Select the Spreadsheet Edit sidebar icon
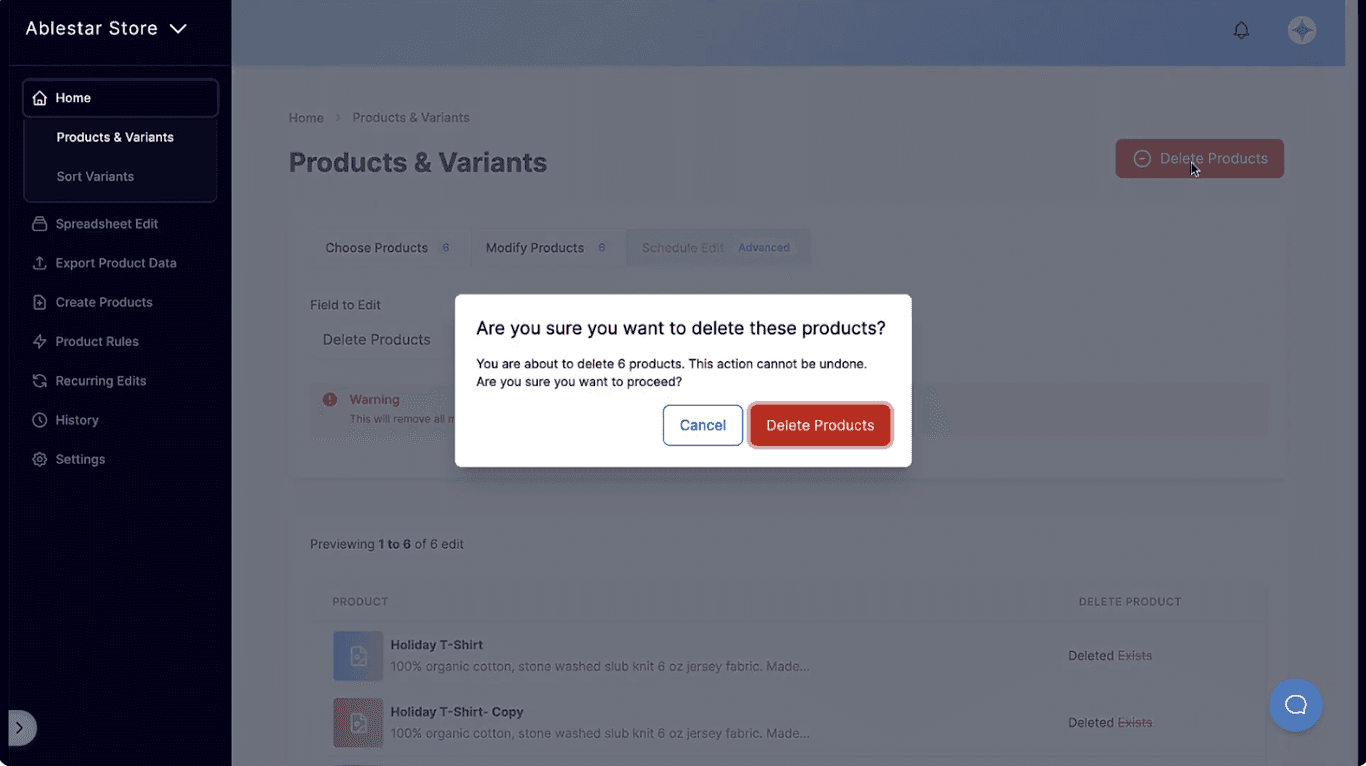1366x766 pixels. pos(38,223)
